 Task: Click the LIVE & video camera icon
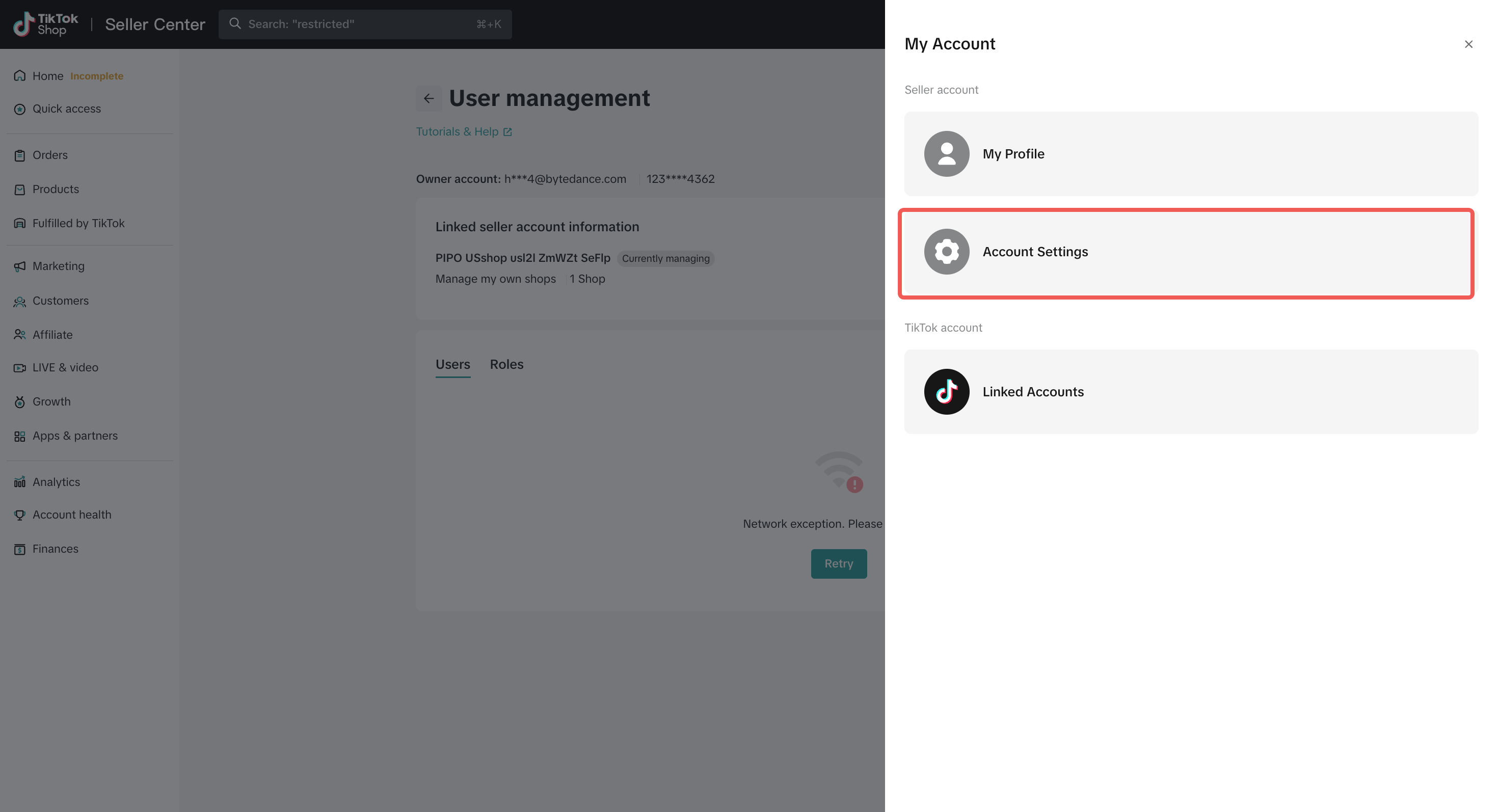coord(20,368)
